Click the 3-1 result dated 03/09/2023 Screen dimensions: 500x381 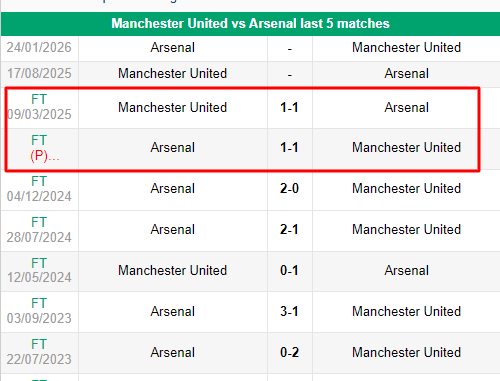289,312
